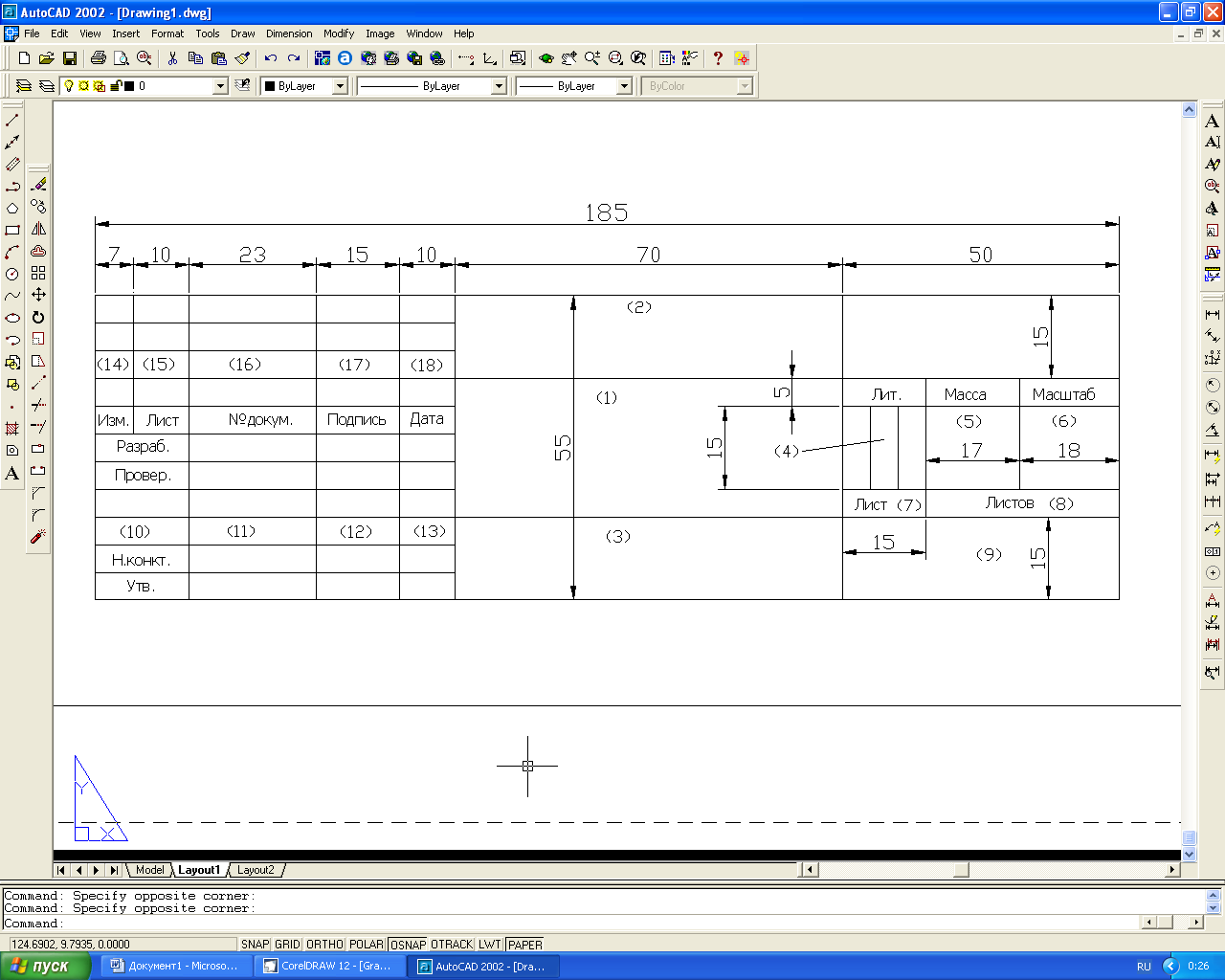Open the Format menu
This screenshot has width=1225, height=980.
[167, 33]
